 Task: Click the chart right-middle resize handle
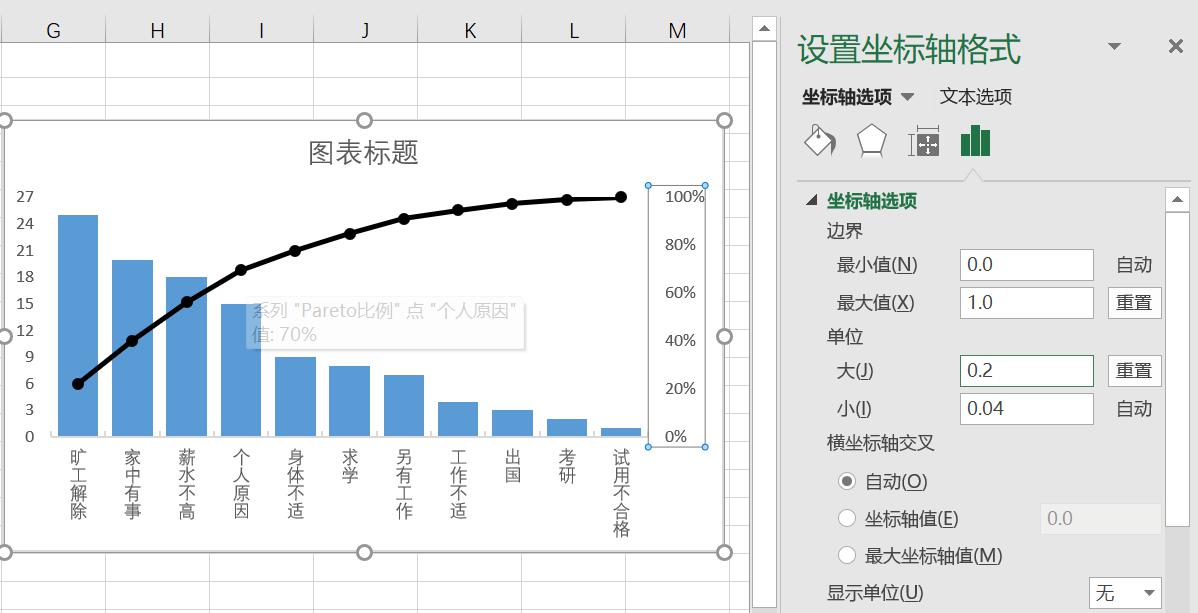pyautogui.click(x=724, y=336)
